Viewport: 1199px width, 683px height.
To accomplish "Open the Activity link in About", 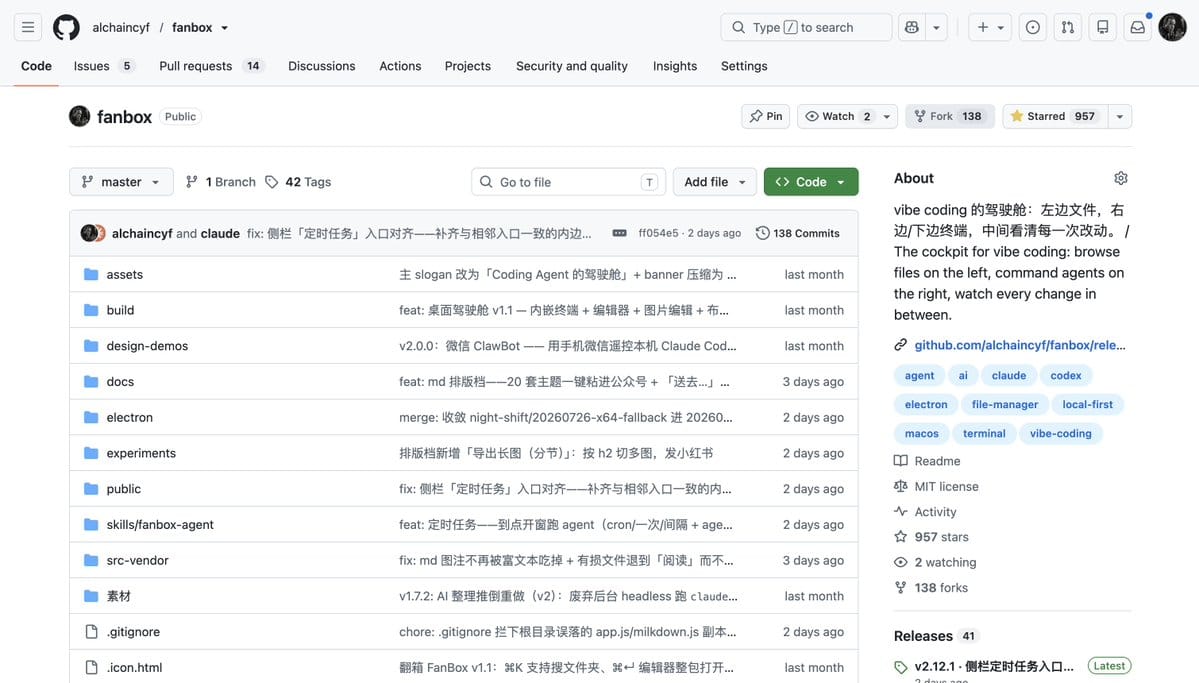I will click(935, 512).
